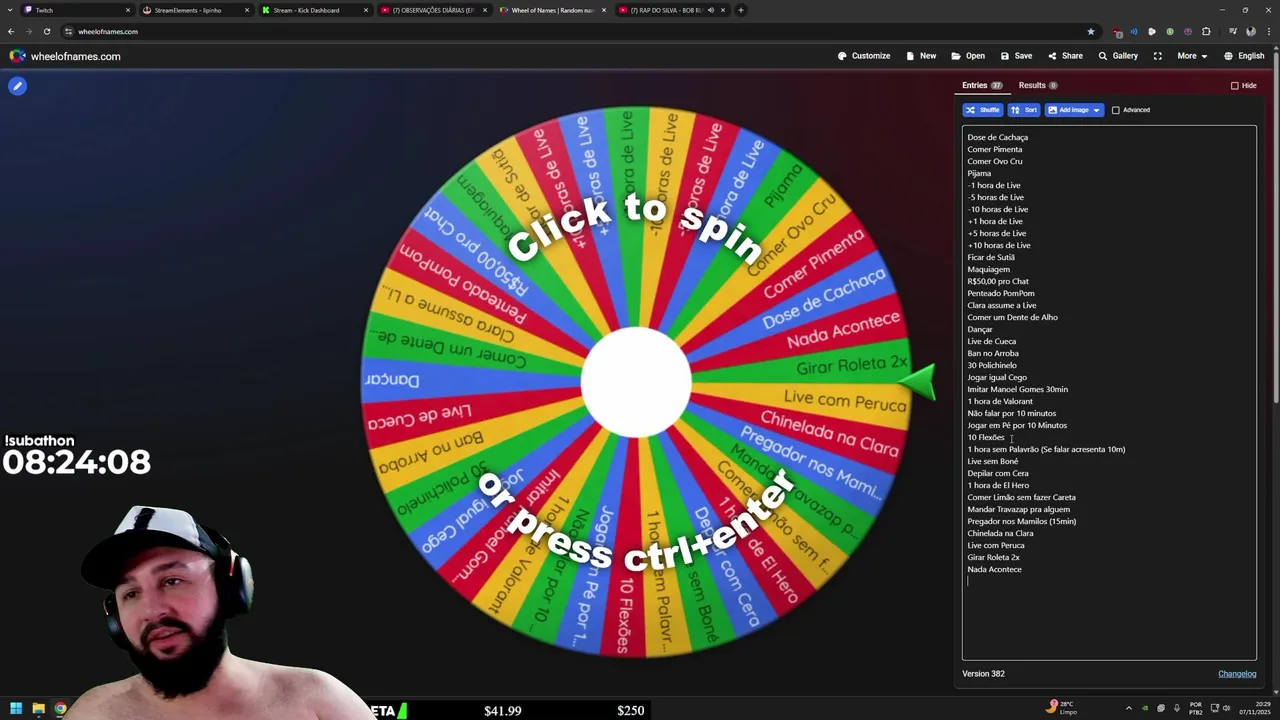Switch to OBSERVAÇÕES DIÁRIAS YouTube tab
Screen dimensions: 1280x720
click(433, 10)
